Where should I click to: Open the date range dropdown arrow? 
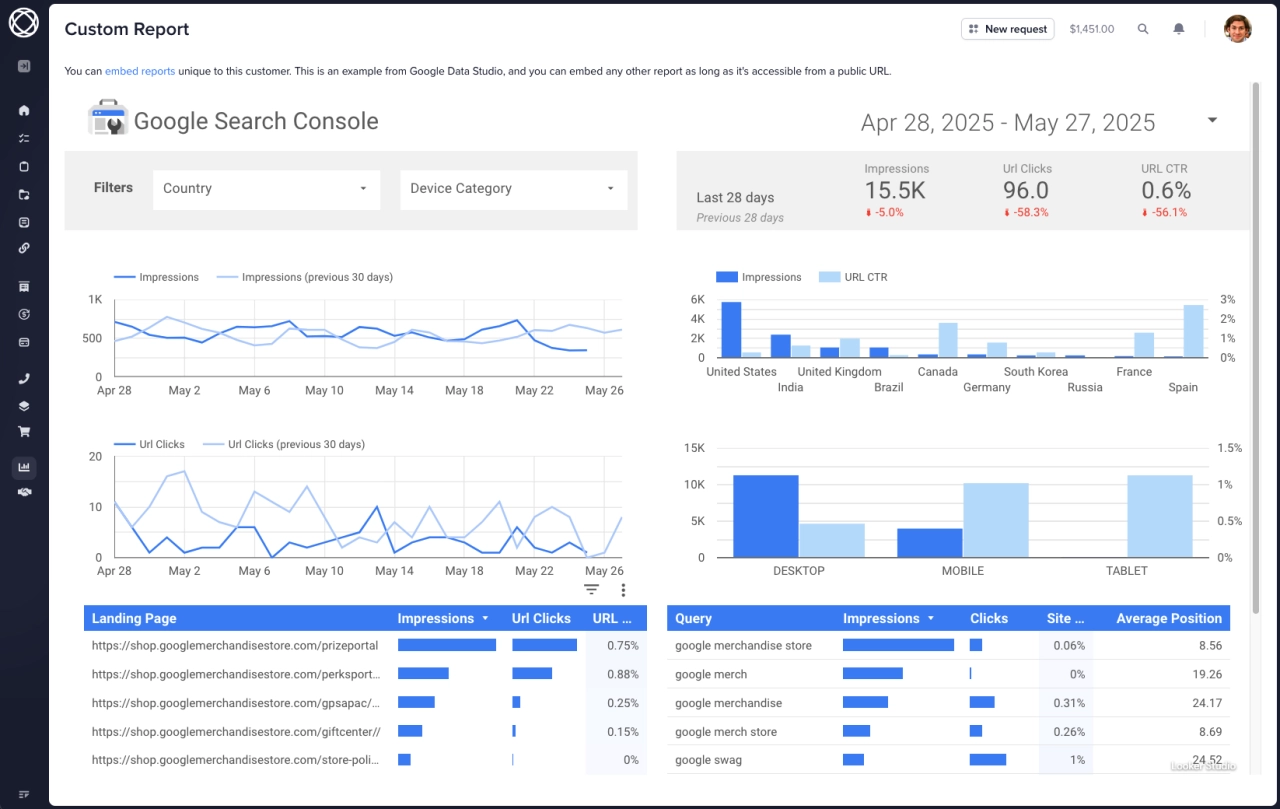[x=1212, y=120]
